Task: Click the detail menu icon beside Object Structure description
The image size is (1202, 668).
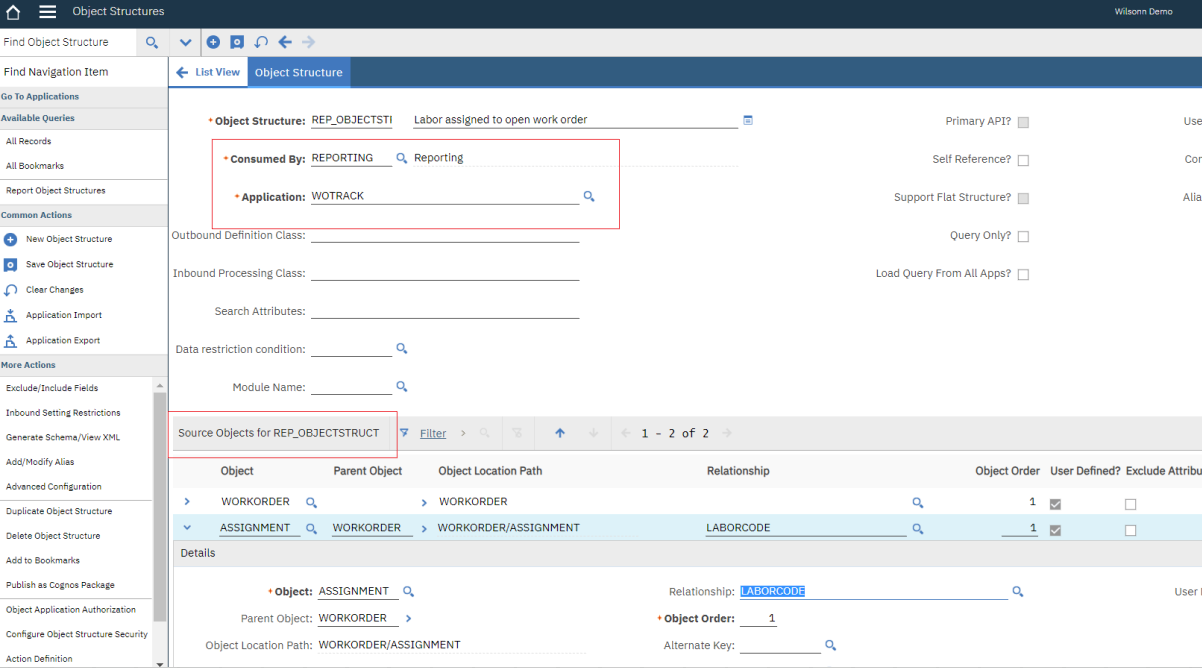Action: tap(747, 119)
